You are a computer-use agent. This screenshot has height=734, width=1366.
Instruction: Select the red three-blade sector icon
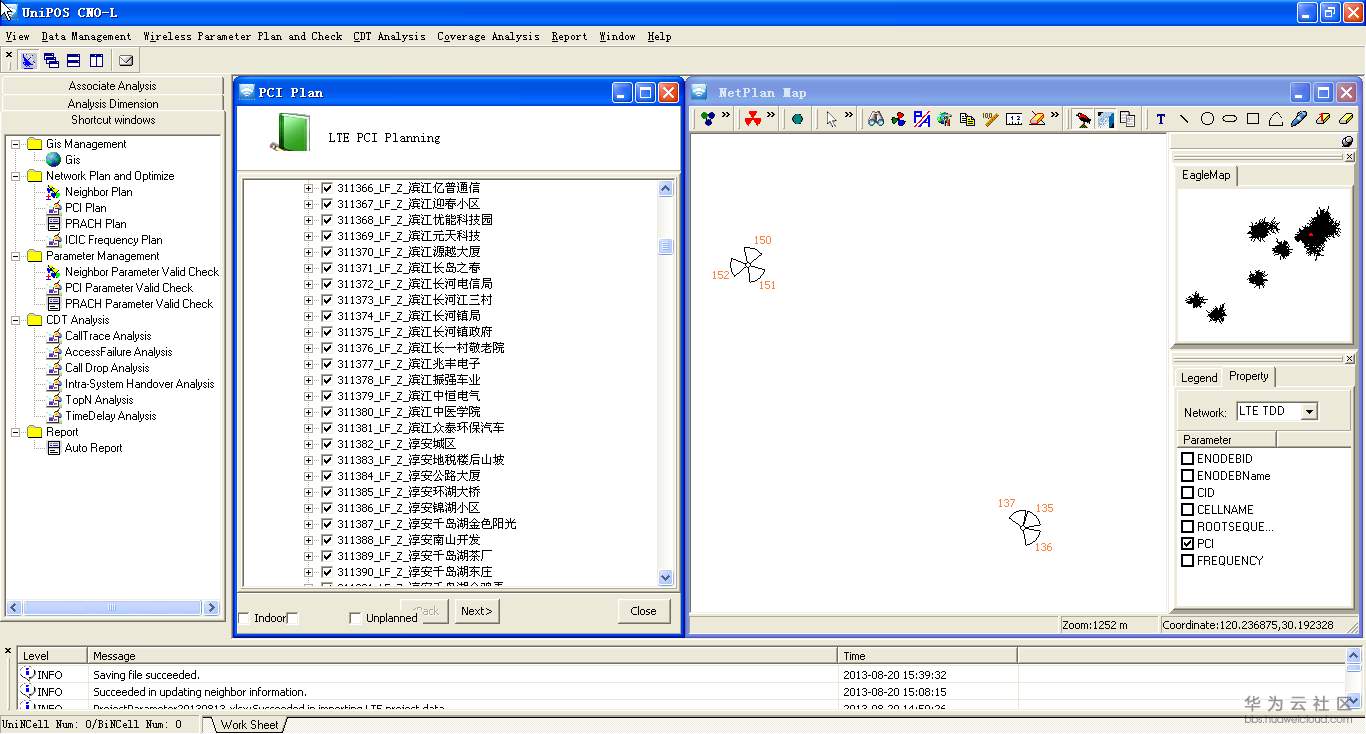tap(753, 119)
